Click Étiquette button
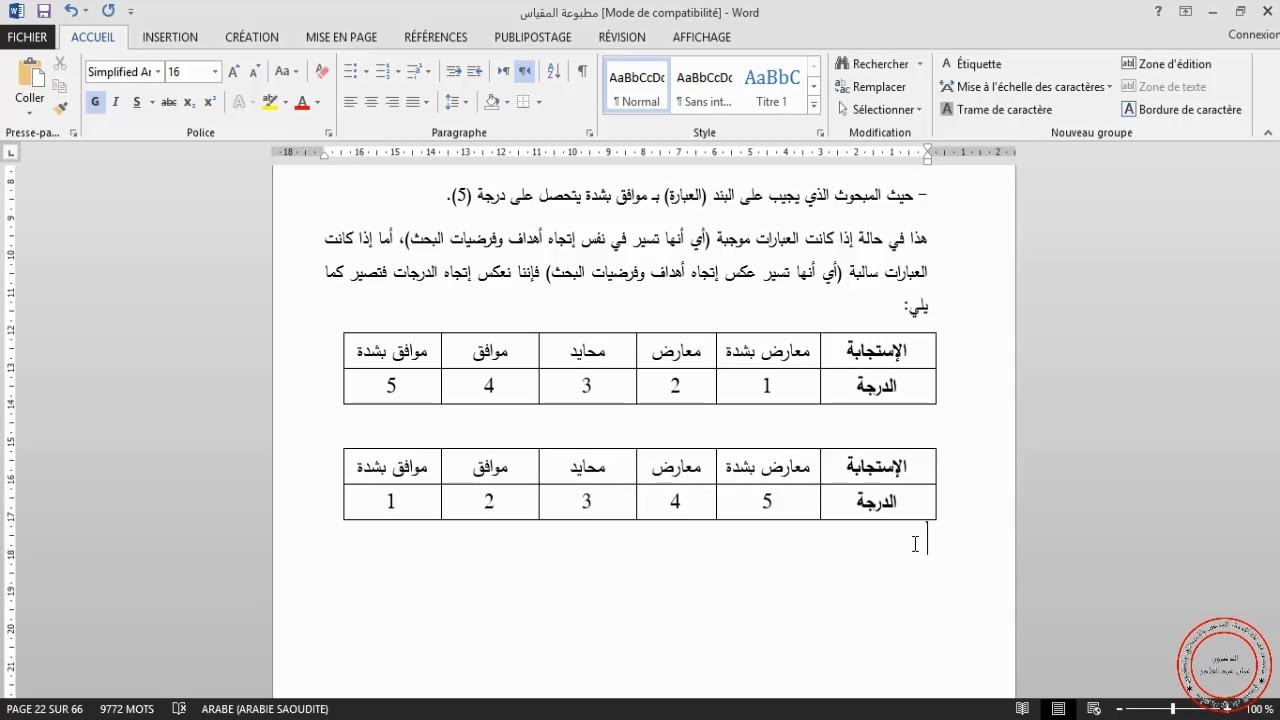The image size is (1280, 720). (x=970, y=64)
